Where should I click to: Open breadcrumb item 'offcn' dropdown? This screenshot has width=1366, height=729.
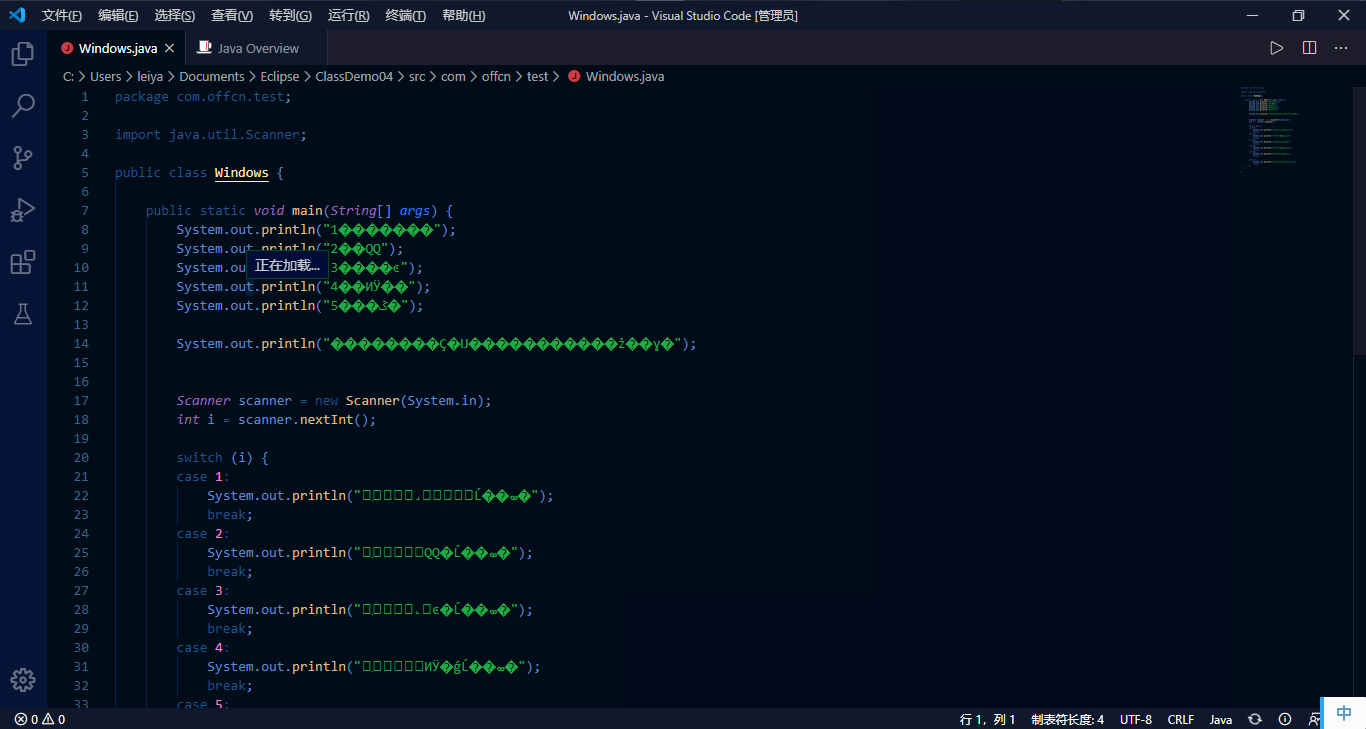(x=496, y=76)
